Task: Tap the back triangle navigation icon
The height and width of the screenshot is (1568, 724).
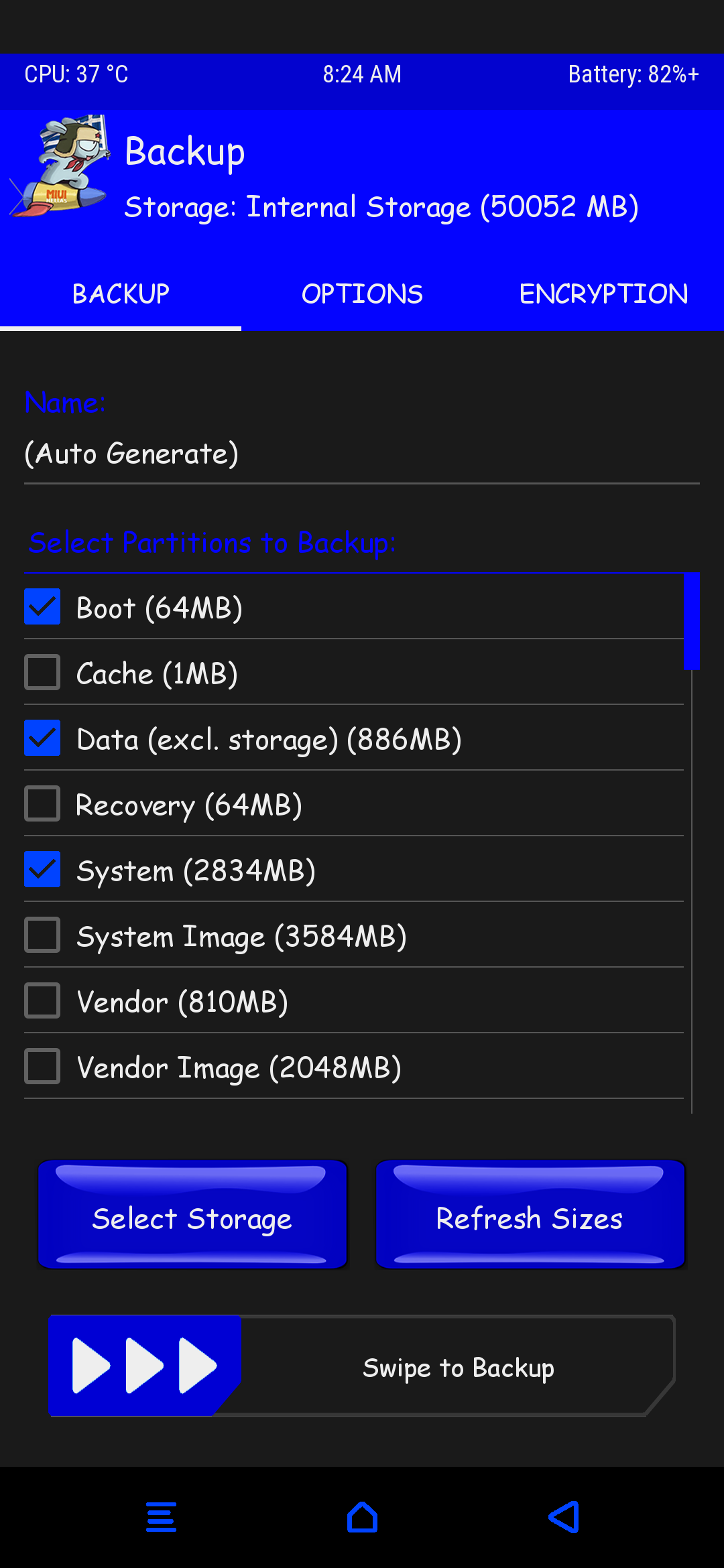Action: (564, 1517)
